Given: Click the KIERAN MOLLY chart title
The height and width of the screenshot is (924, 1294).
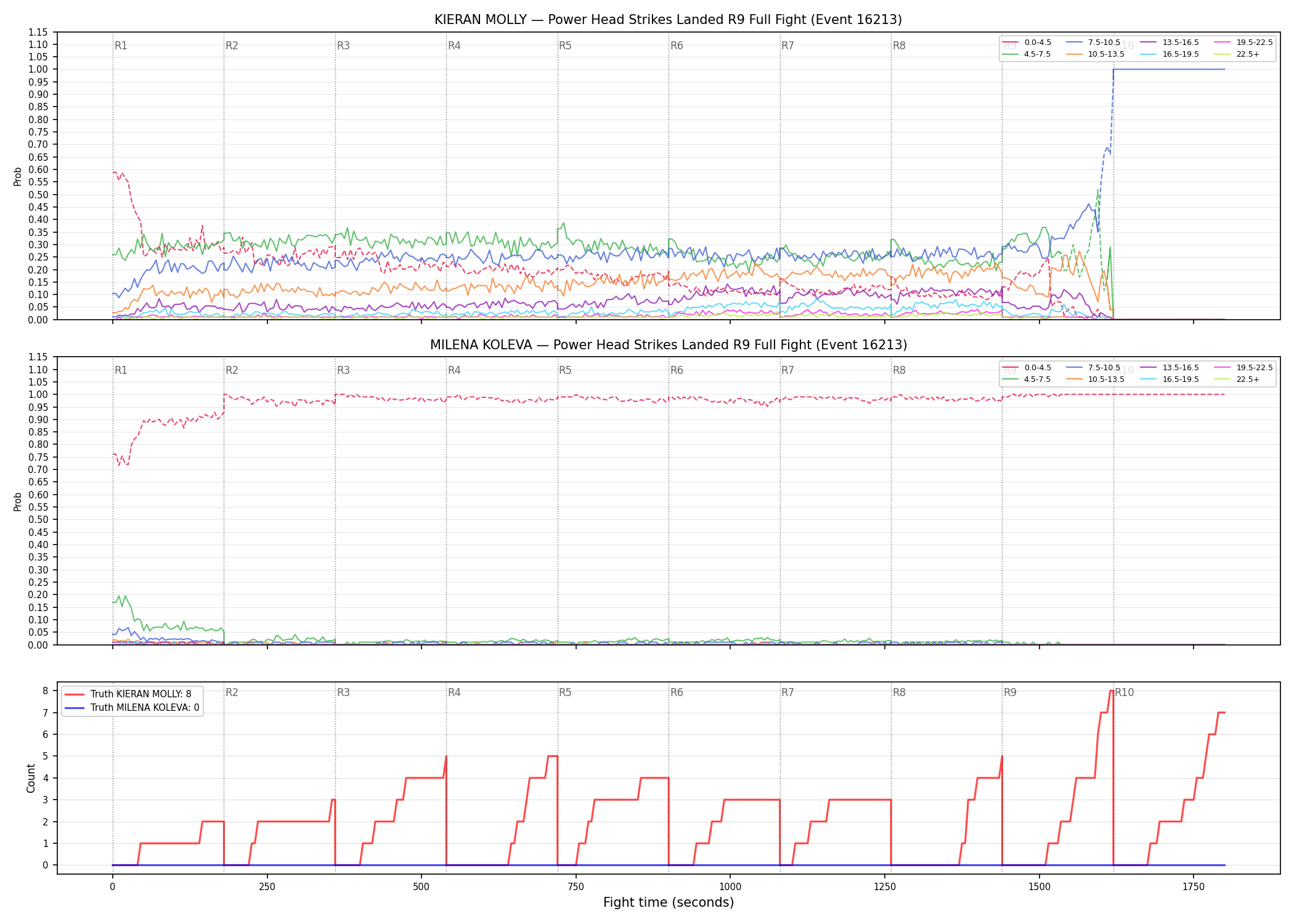Looking at the screenshot, I should tap(668, 20).
